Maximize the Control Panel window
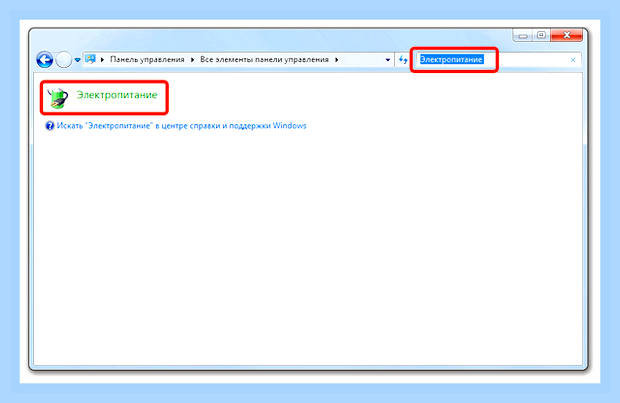Screen dimensions: 620x403 coord(541,35)
